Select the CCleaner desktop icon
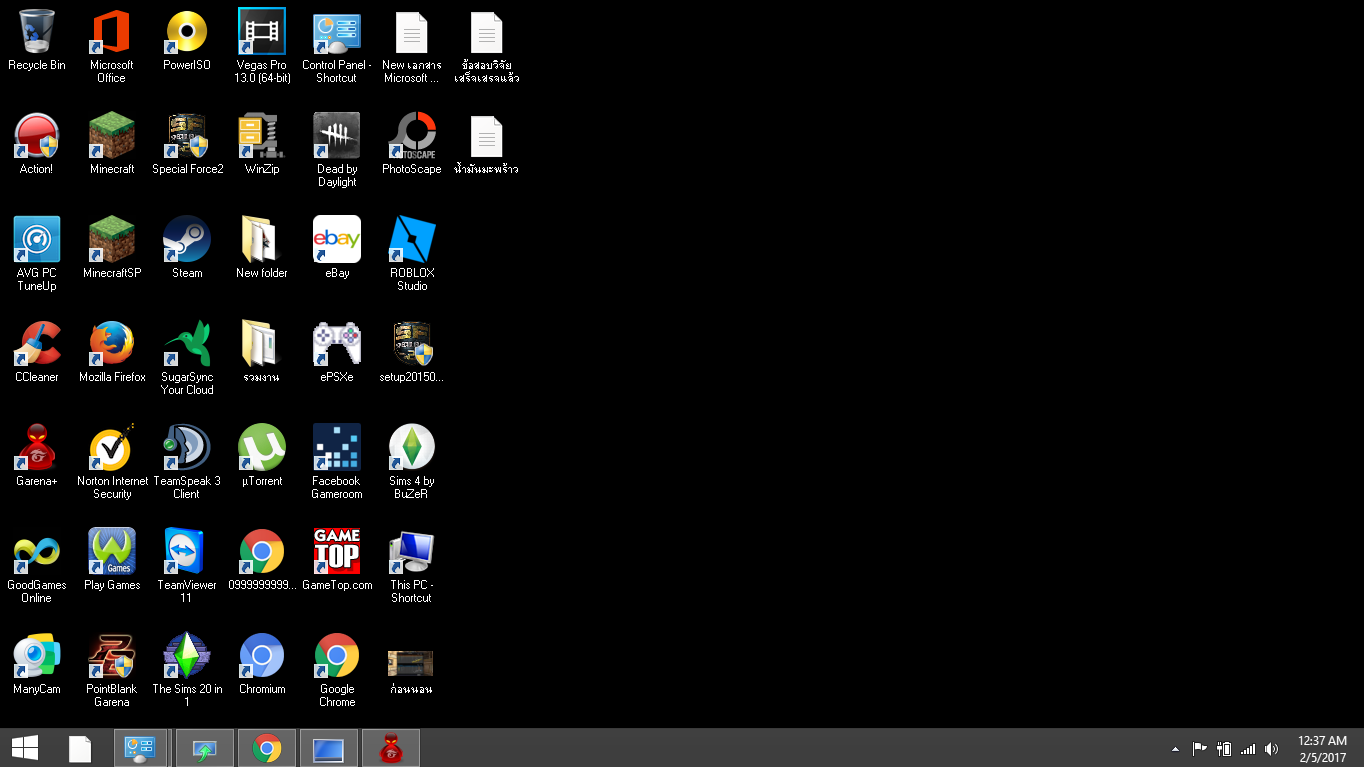The height and width of the screenshot is (767, 1364). 37,344
